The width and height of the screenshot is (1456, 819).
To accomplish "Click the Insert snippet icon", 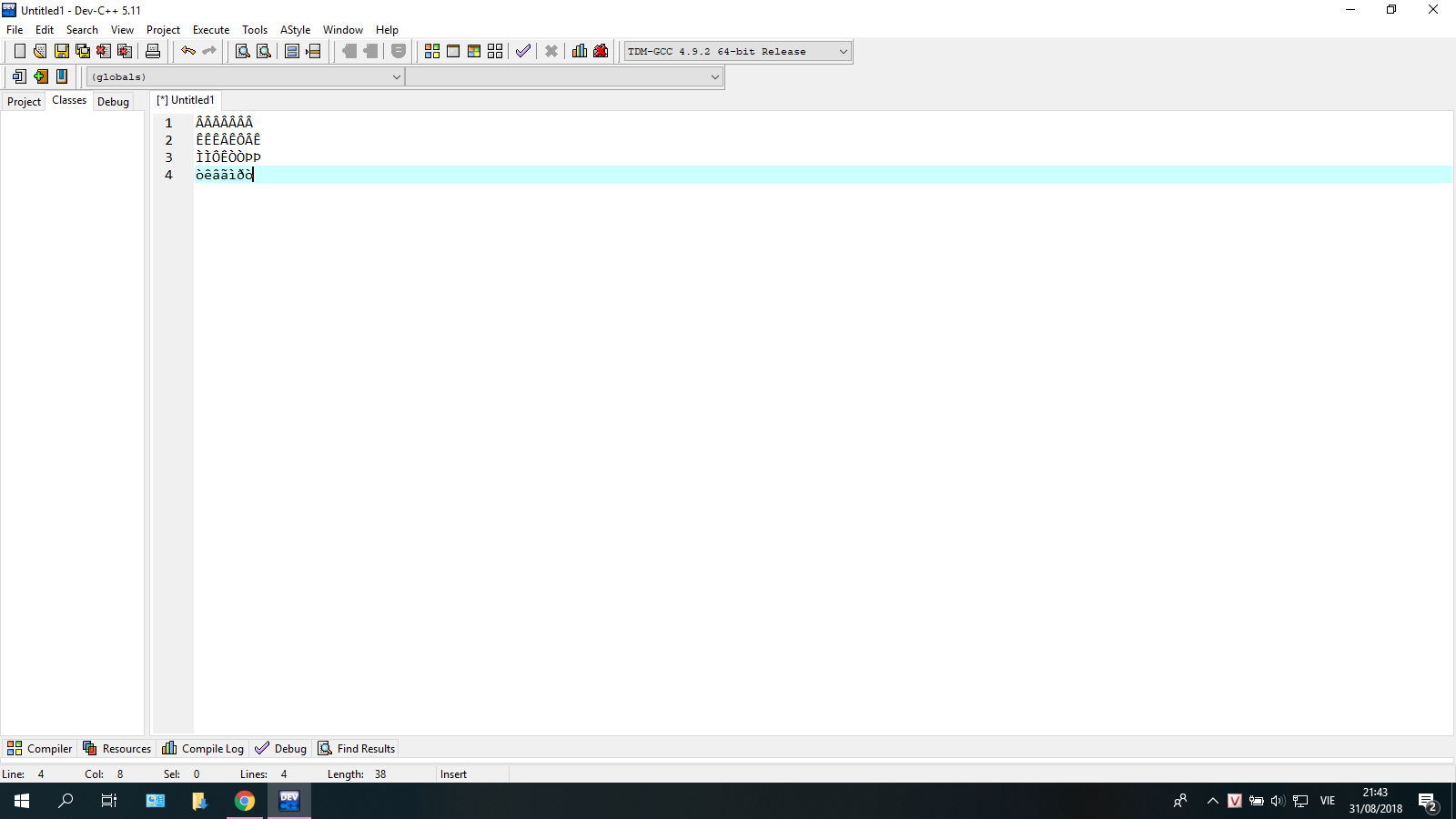I will point(19,76).
